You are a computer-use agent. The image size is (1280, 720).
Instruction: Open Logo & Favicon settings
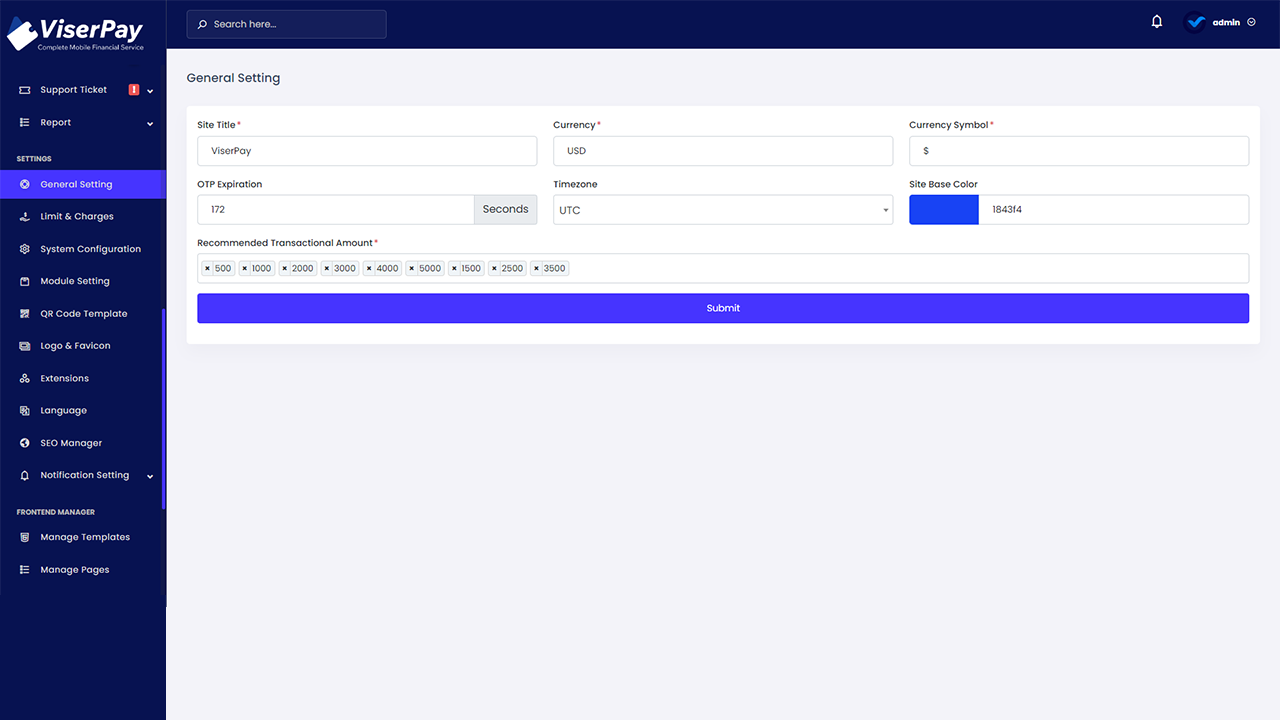point(74,345)
